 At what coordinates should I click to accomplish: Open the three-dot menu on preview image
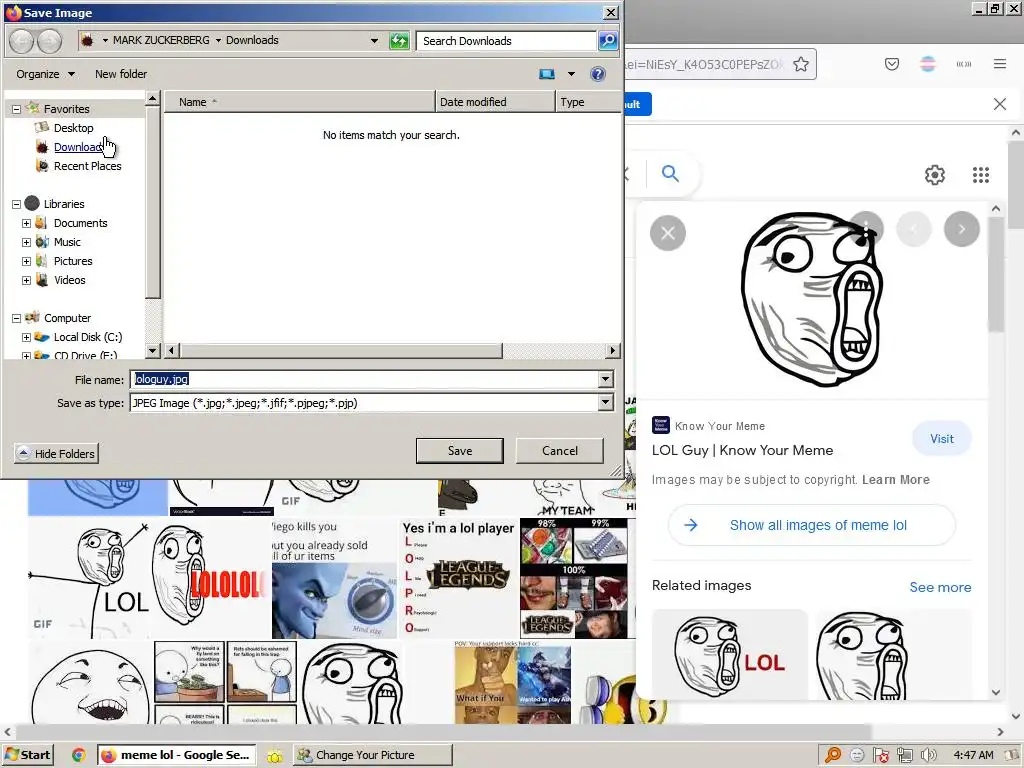click(x=866, y=229)
